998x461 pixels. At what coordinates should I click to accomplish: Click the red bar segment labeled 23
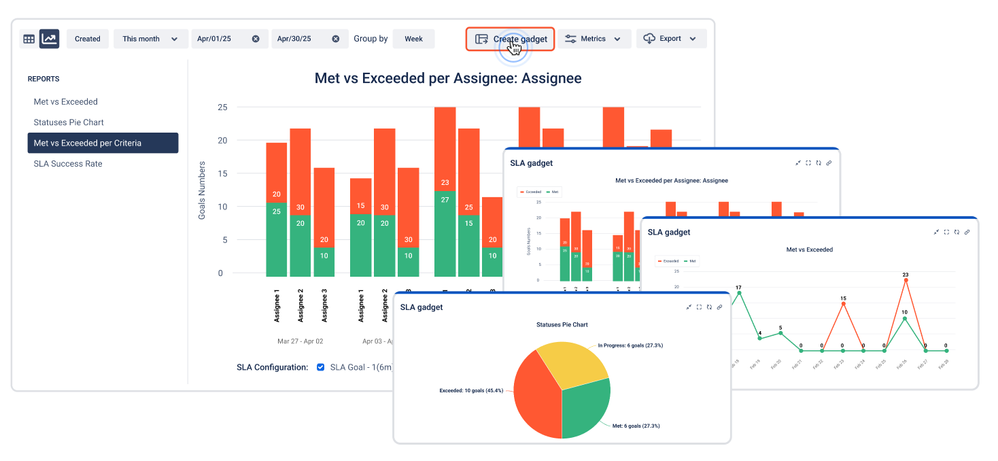[445, 149]
